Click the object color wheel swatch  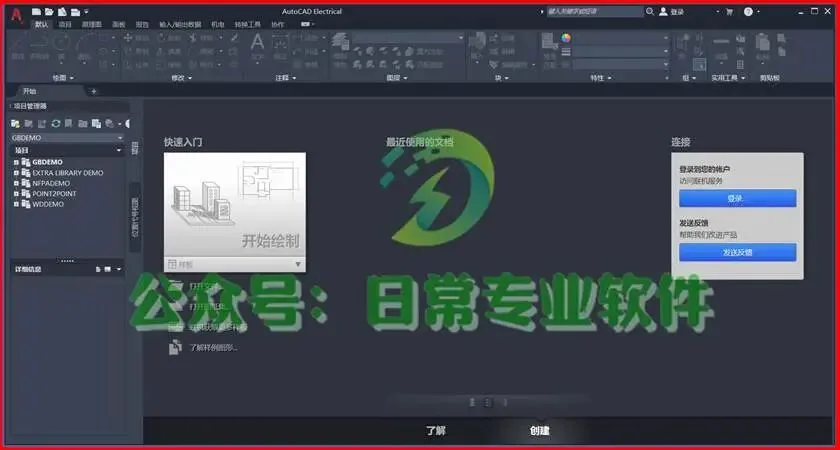[x=566, y=38]
